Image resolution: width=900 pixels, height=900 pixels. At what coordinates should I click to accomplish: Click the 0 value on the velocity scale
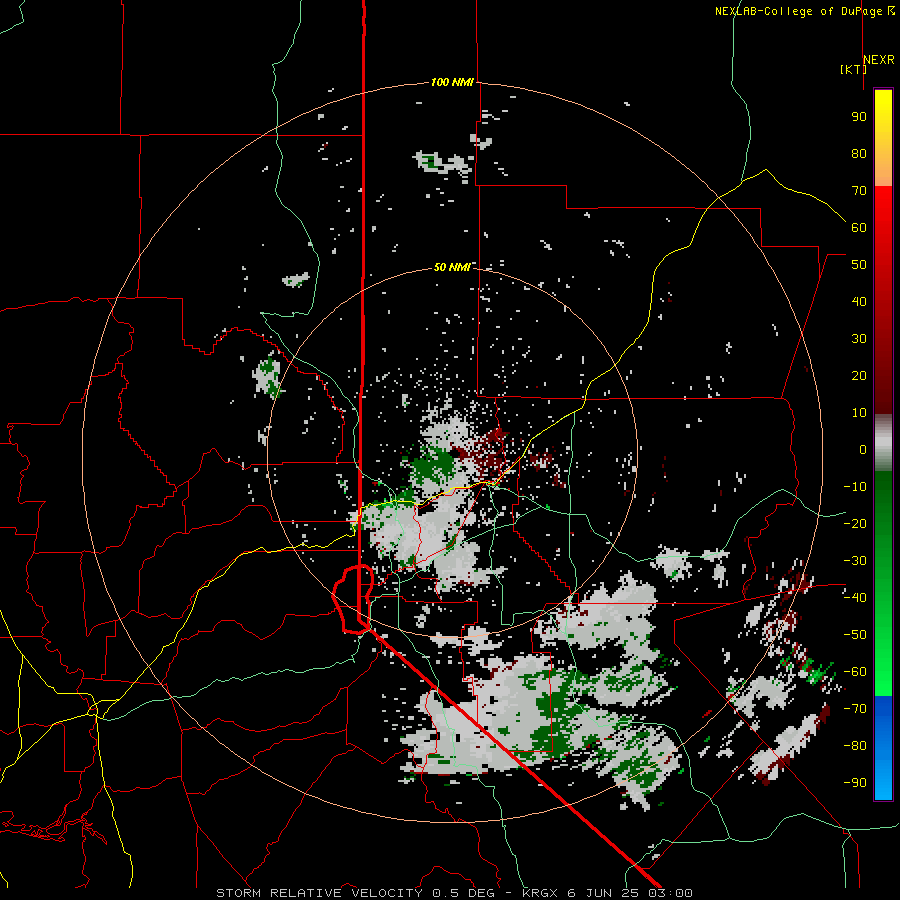[863, 450]
